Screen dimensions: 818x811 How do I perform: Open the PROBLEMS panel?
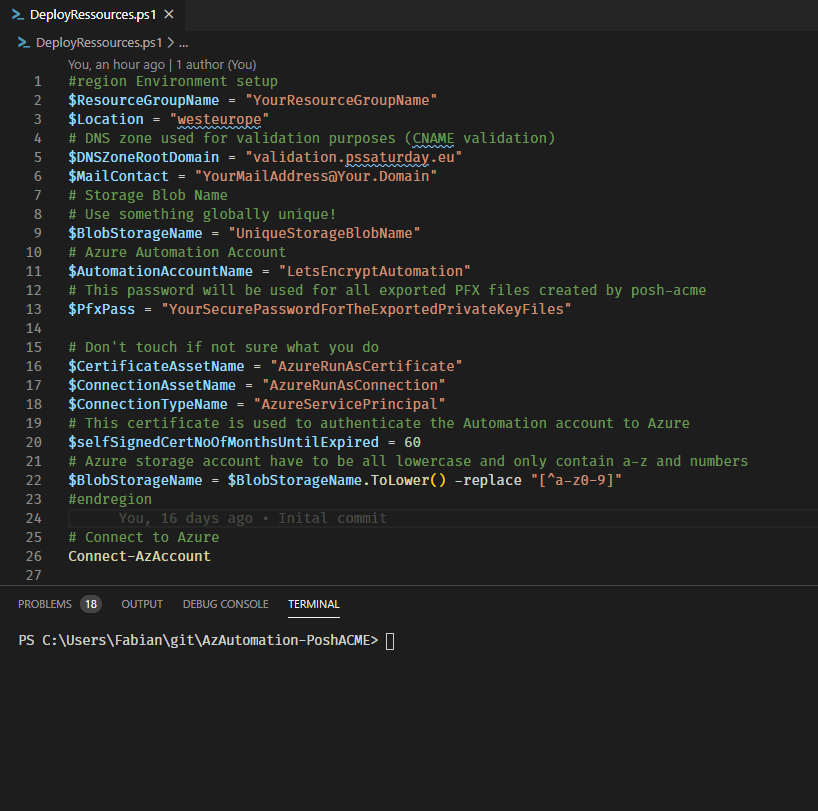45,604
